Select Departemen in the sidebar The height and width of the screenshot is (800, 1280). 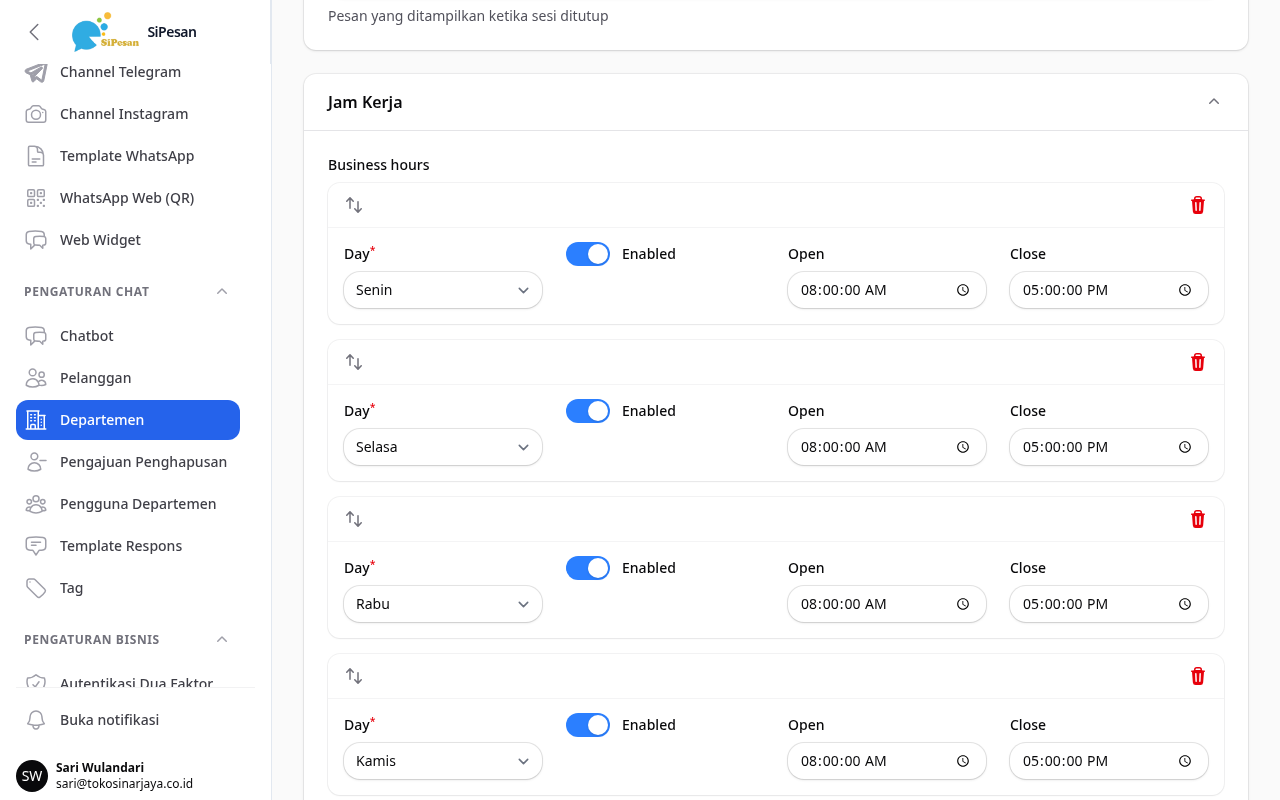tap(128, 420)
